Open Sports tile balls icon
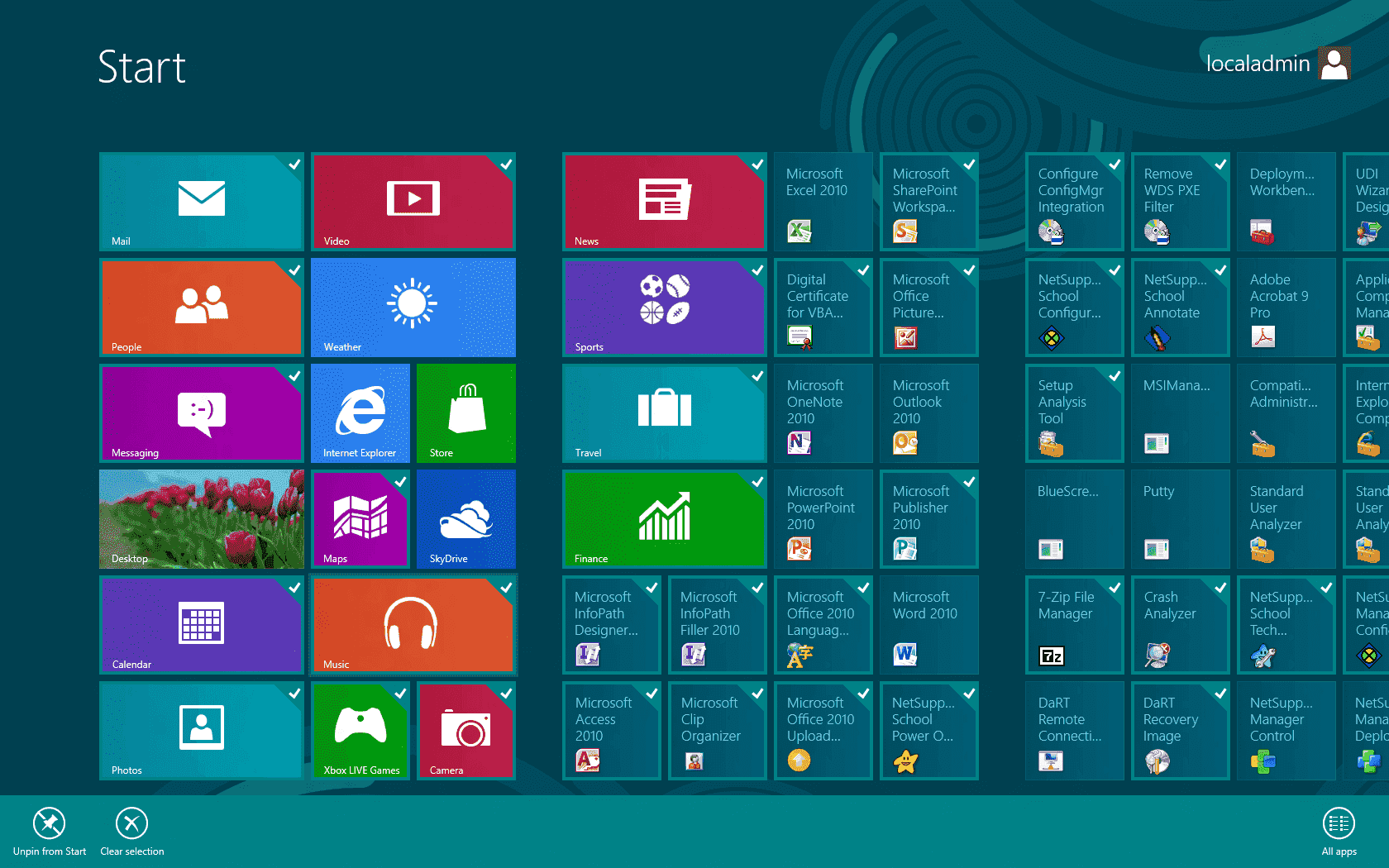 coord(665,299)
